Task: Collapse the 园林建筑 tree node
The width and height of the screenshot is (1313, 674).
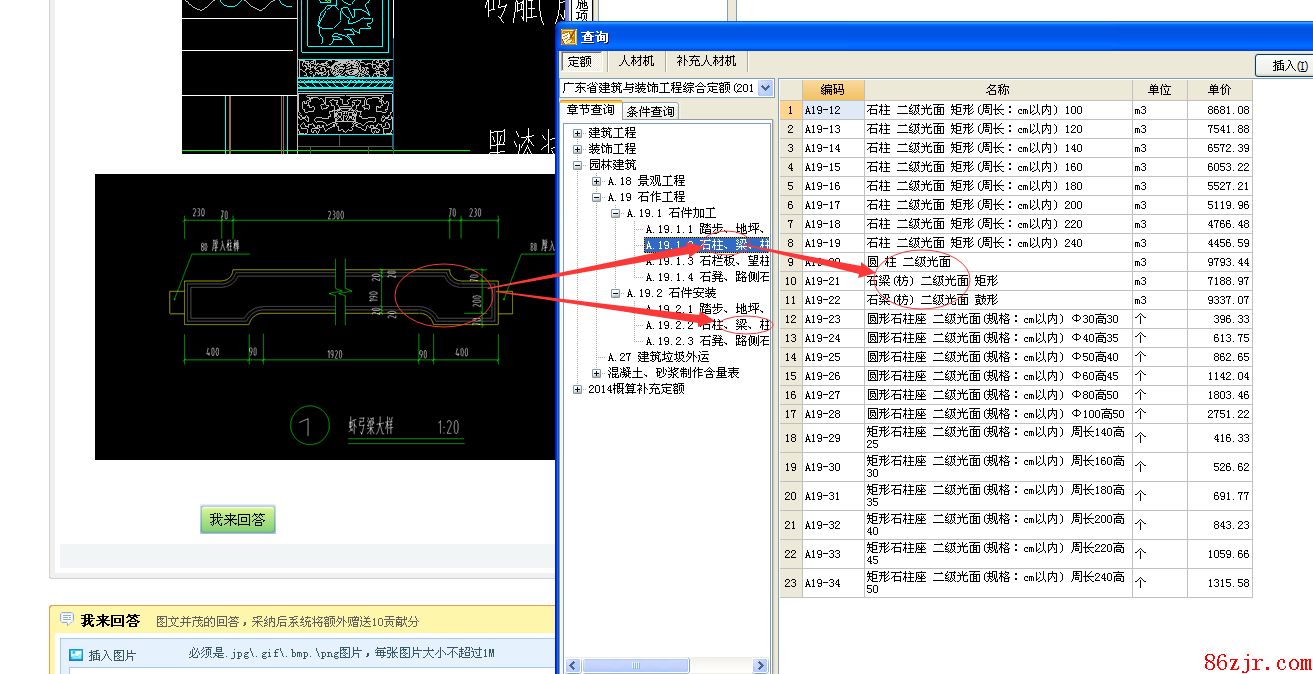Action: [x=578, y=165]
